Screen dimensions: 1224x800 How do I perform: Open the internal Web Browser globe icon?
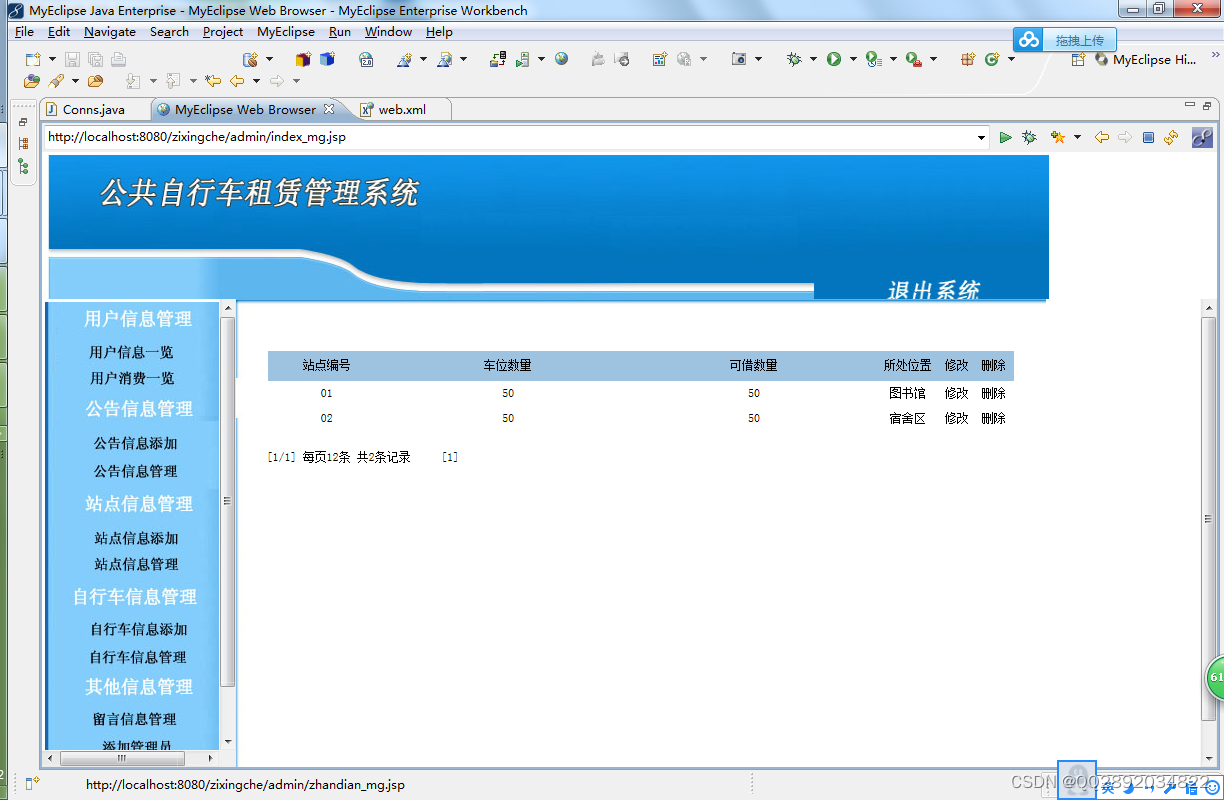pyautogui.click(x=561, y=58)
